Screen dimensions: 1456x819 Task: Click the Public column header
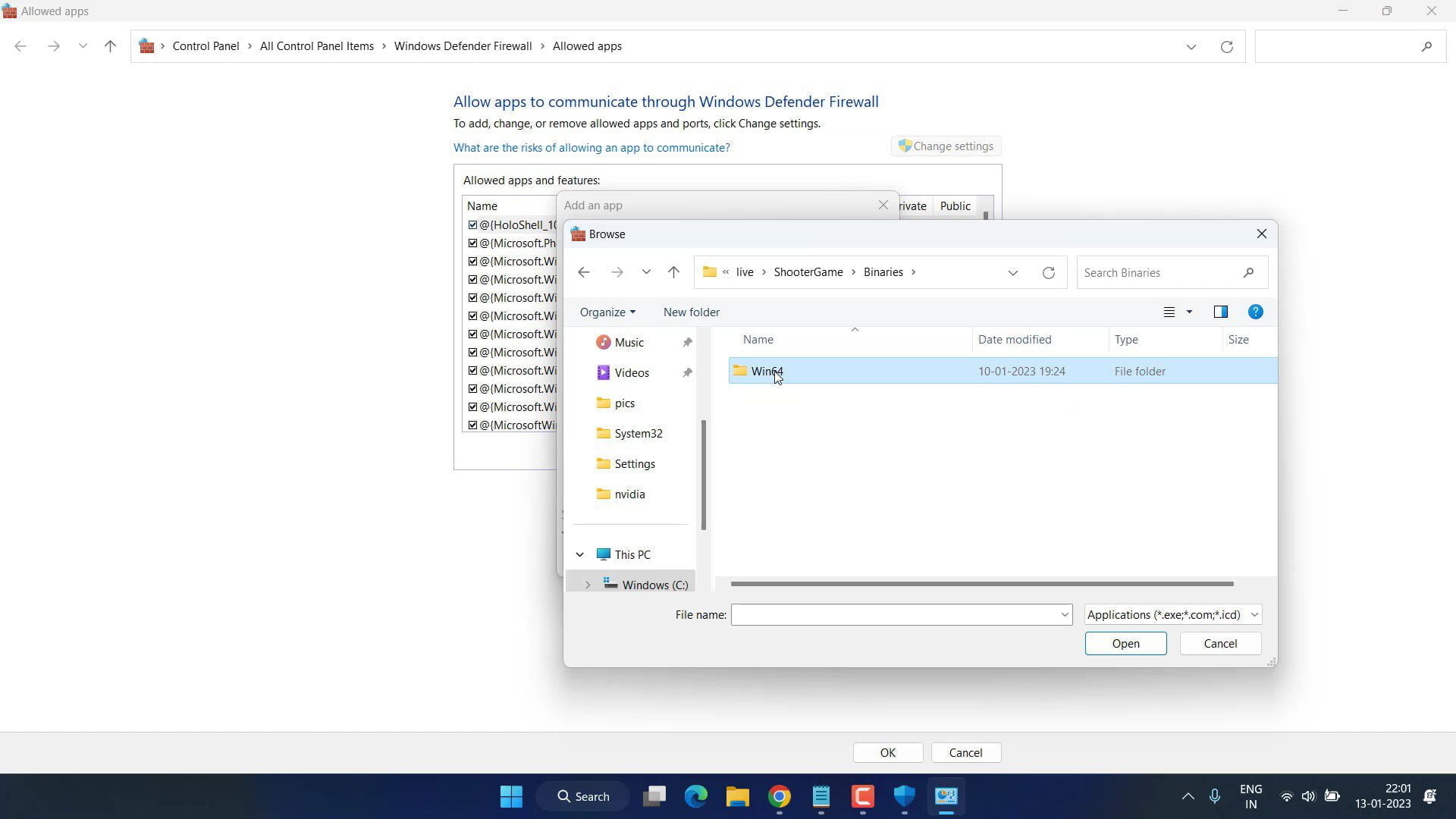click(x=955, y=206)
